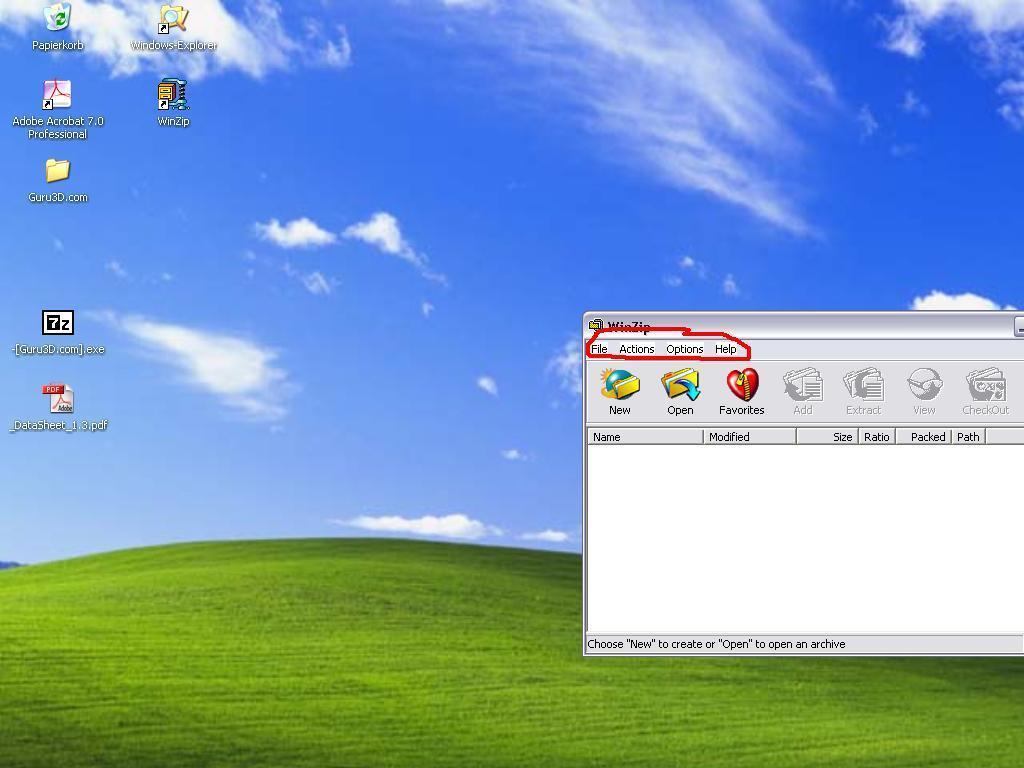Sort by the Ratio column header

pyautogui.click(x=876, y=437)
